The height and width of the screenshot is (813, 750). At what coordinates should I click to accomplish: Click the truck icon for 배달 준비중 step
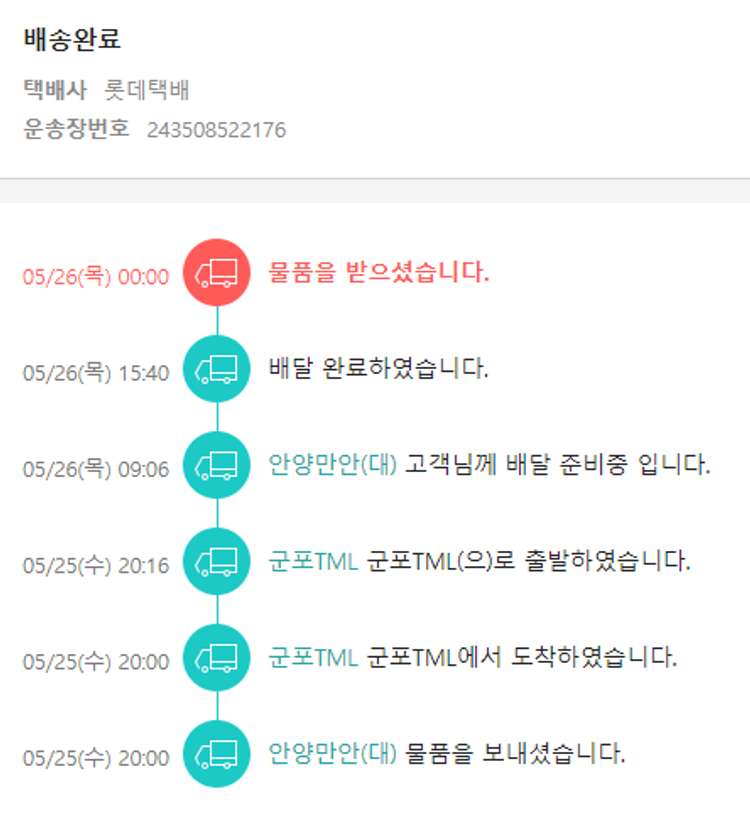coord(217,465)
